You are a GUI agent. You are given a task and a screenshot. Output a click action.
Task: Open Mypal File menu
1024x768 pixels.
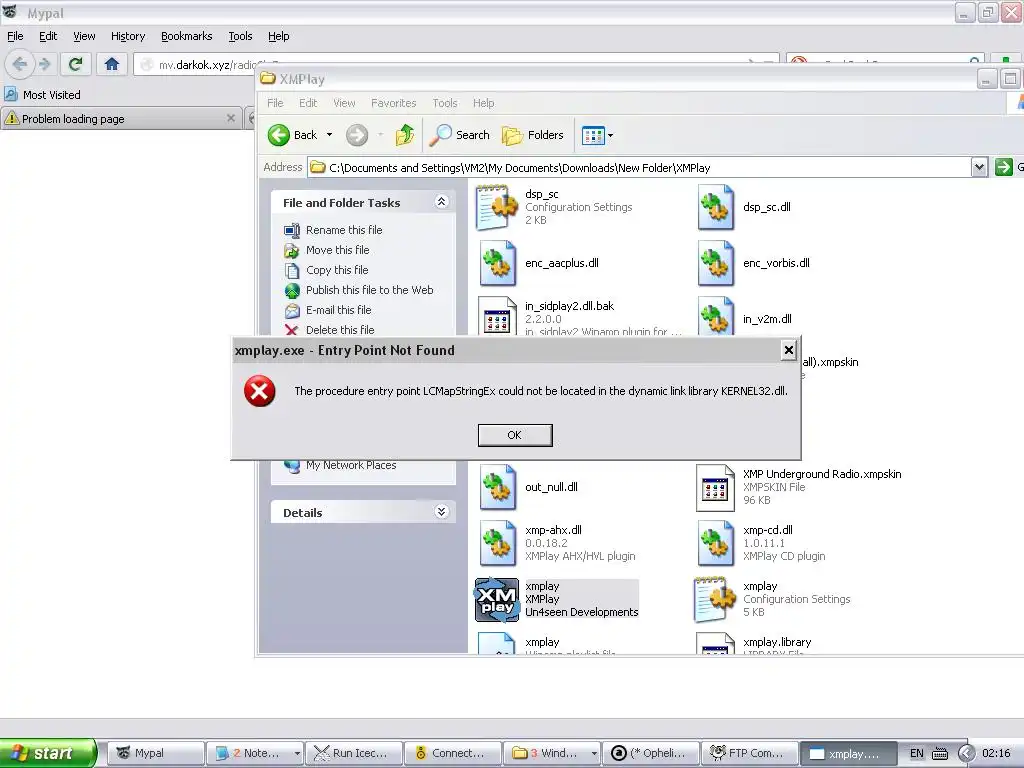[x=15, y=36]
